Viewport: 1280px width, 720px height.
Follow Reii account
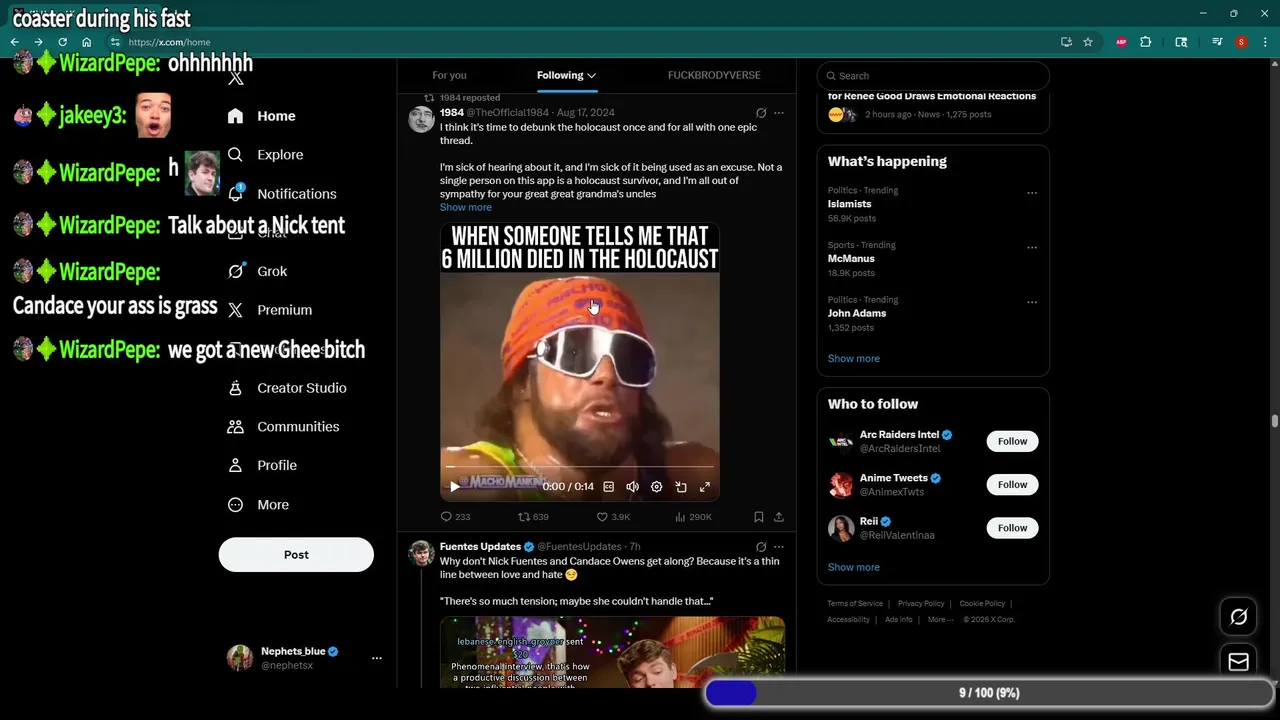click(1012, 528)
